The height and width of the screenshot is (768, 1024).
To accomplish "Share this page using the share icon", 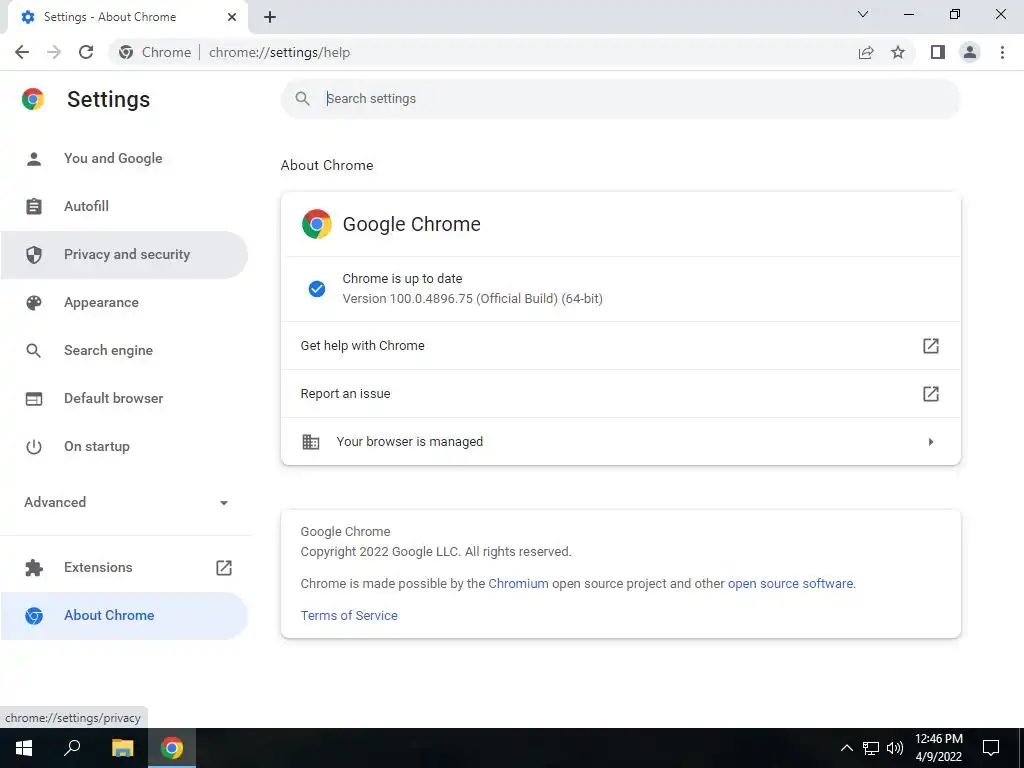I will (866, 52).
